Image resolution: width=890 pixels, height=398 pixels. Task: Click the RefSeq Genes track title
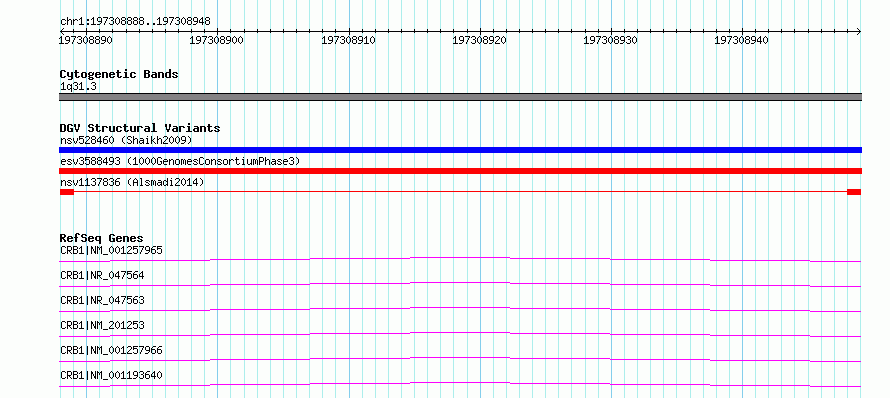[102, 238]
